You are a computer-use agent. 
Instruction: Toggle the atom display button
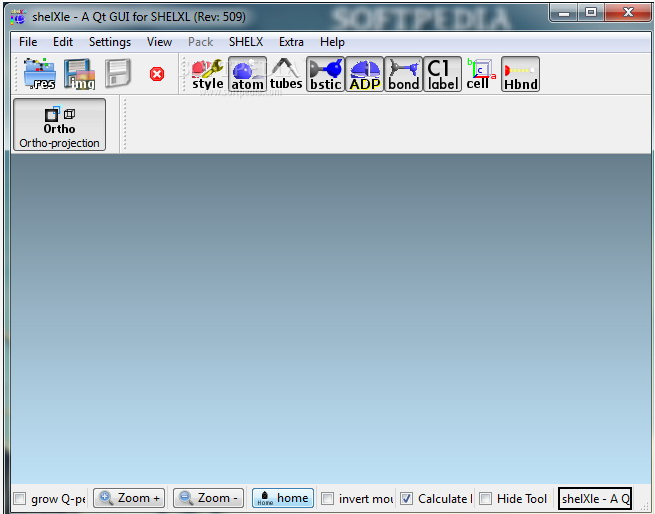[x=247, y=74]
